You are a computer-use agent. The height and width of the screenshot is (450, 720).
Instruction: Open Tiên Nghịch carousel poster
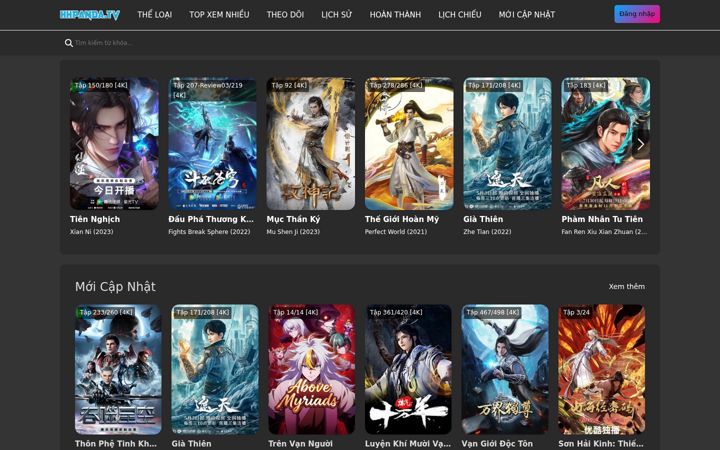click(114, 144)
